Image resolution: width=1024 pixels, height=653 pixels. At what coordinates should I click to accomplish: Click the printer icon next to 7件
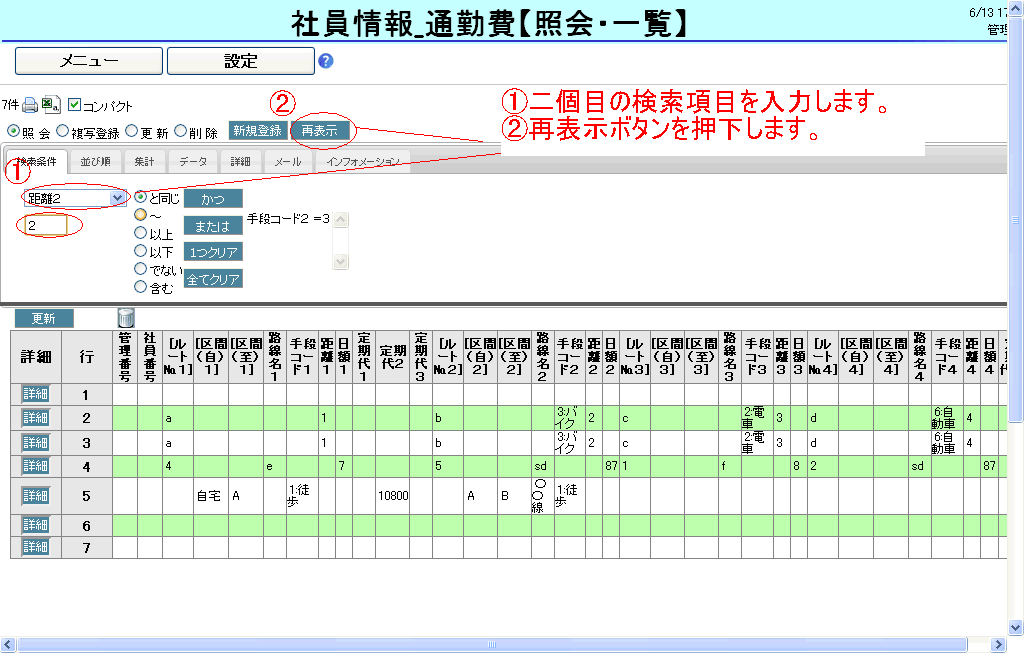click(30, 105)
